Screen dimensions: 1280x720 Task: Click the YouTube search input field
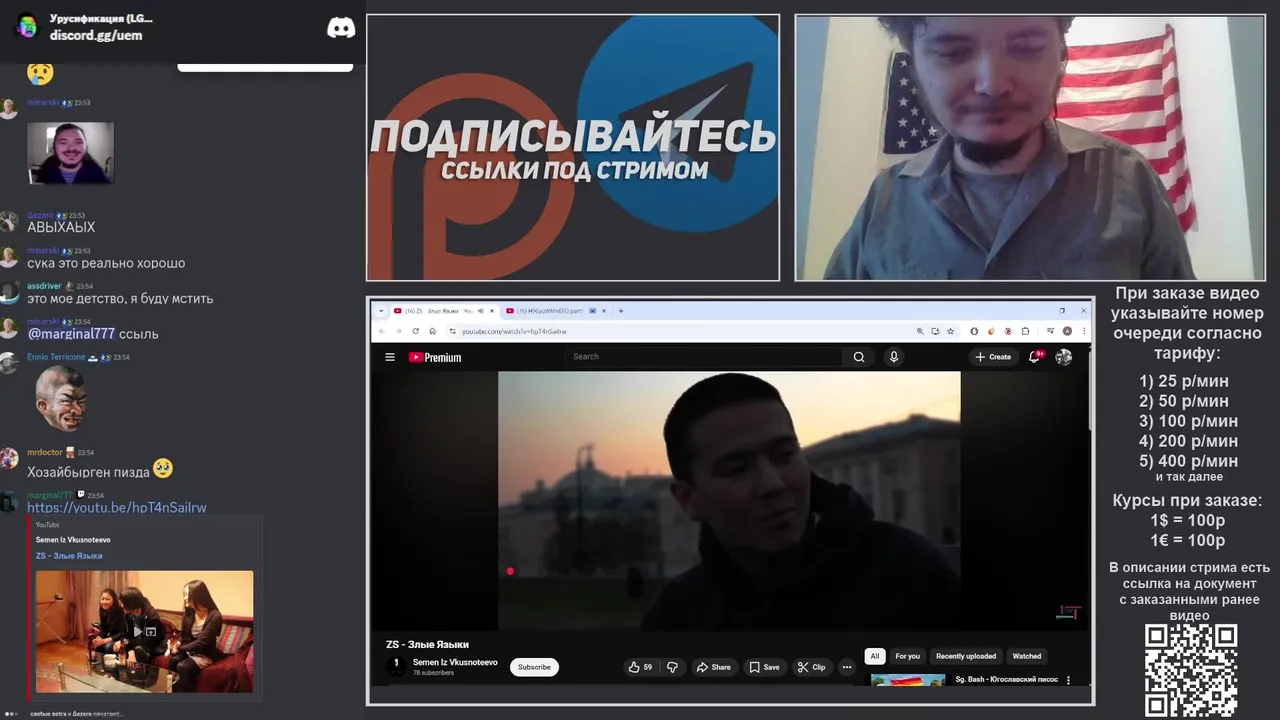coord(705,357)
